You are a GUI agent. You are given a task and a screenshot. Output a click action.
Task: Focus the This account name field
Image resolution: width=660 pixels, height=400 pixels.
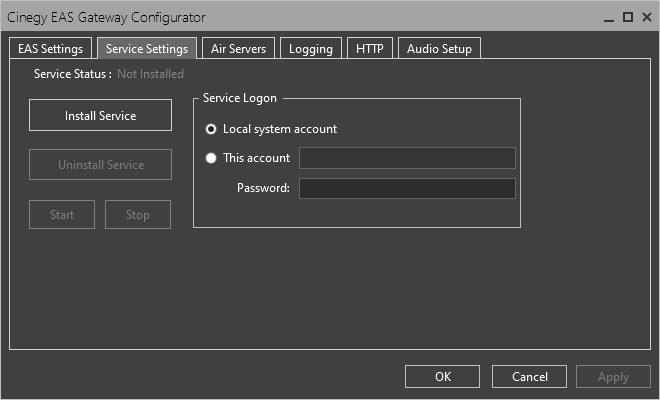click(x=407, y=158)
